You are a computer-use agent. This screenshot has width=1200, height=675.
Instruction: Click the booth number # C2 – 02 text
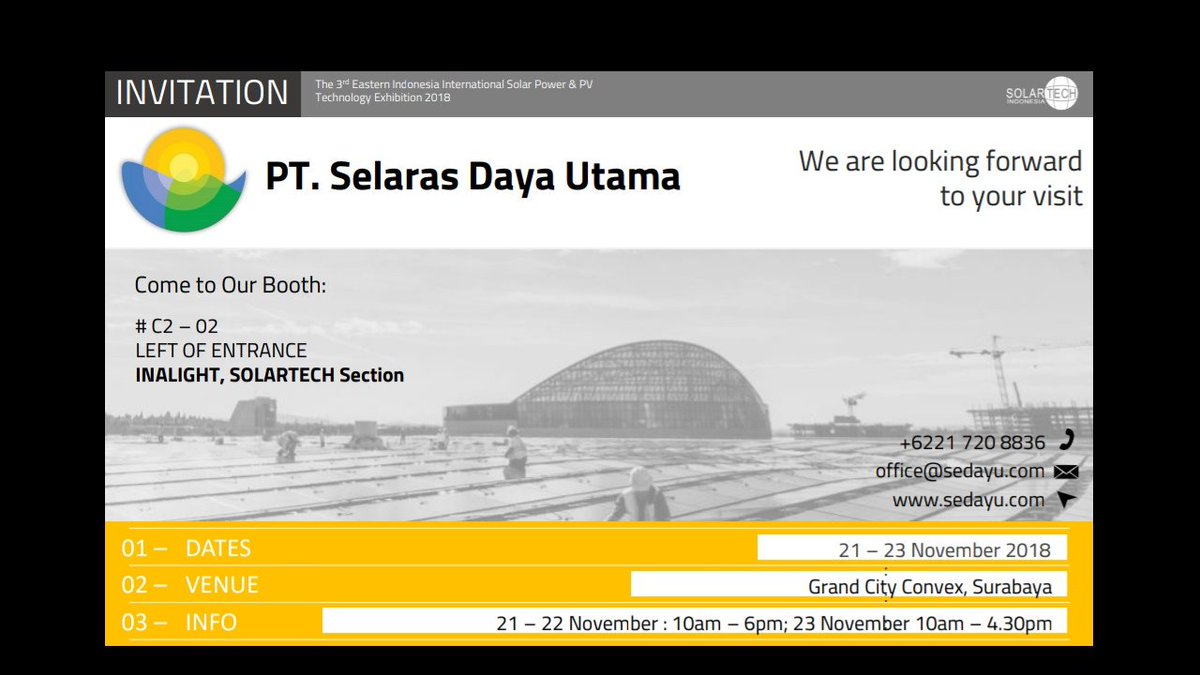coord(175,325)
